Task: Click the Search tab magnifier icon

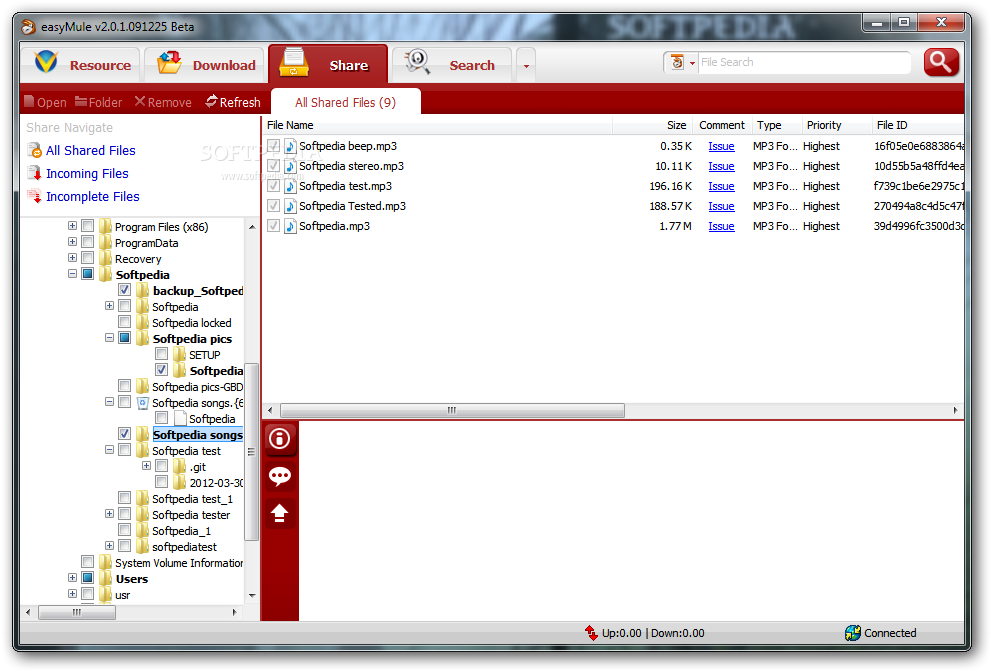Action: coord(418,62)
